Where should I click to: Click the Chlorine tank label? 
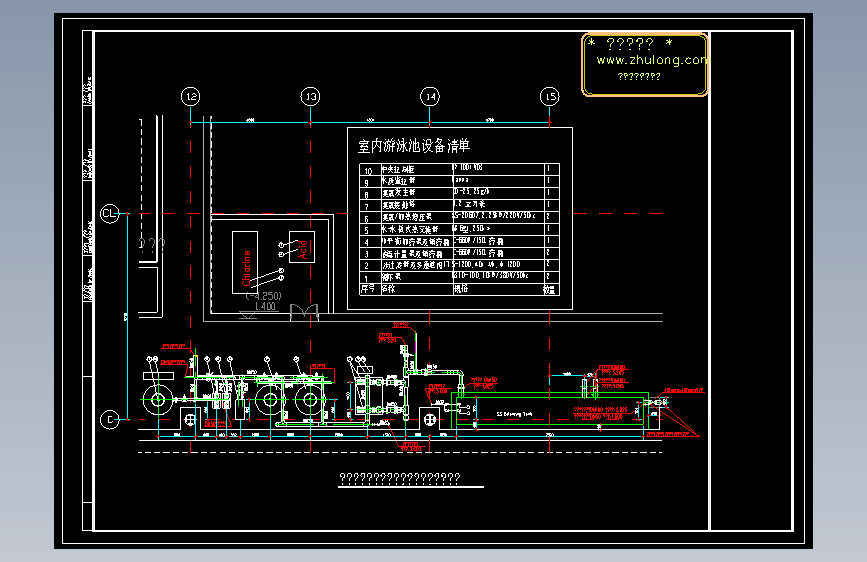(x=246, y=268)
